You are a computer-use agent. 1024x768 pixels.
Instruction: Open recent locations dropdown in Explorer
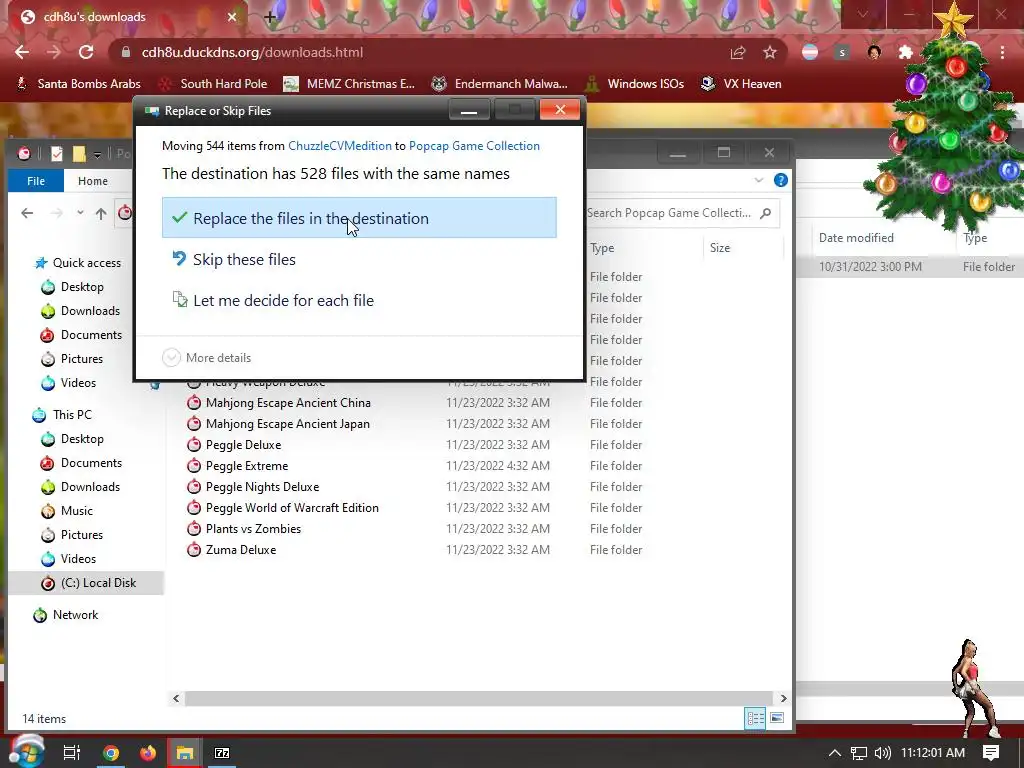point(80,213)
